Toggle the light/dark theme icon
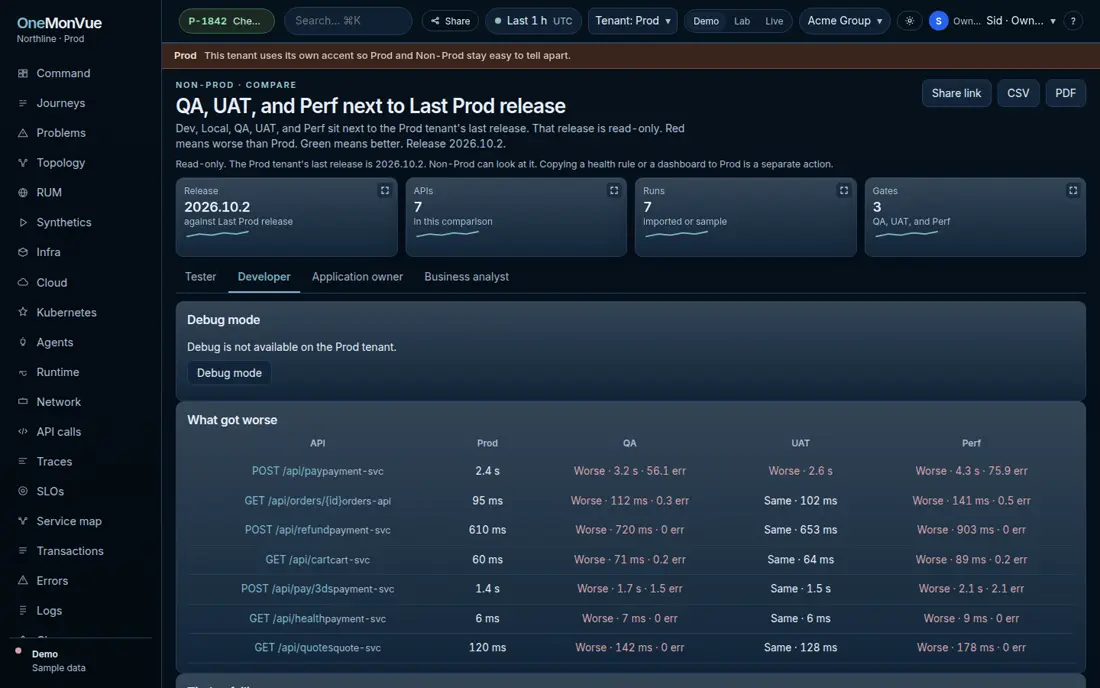The height and width of the screenshot is (688, 1100). click(909, 21)
